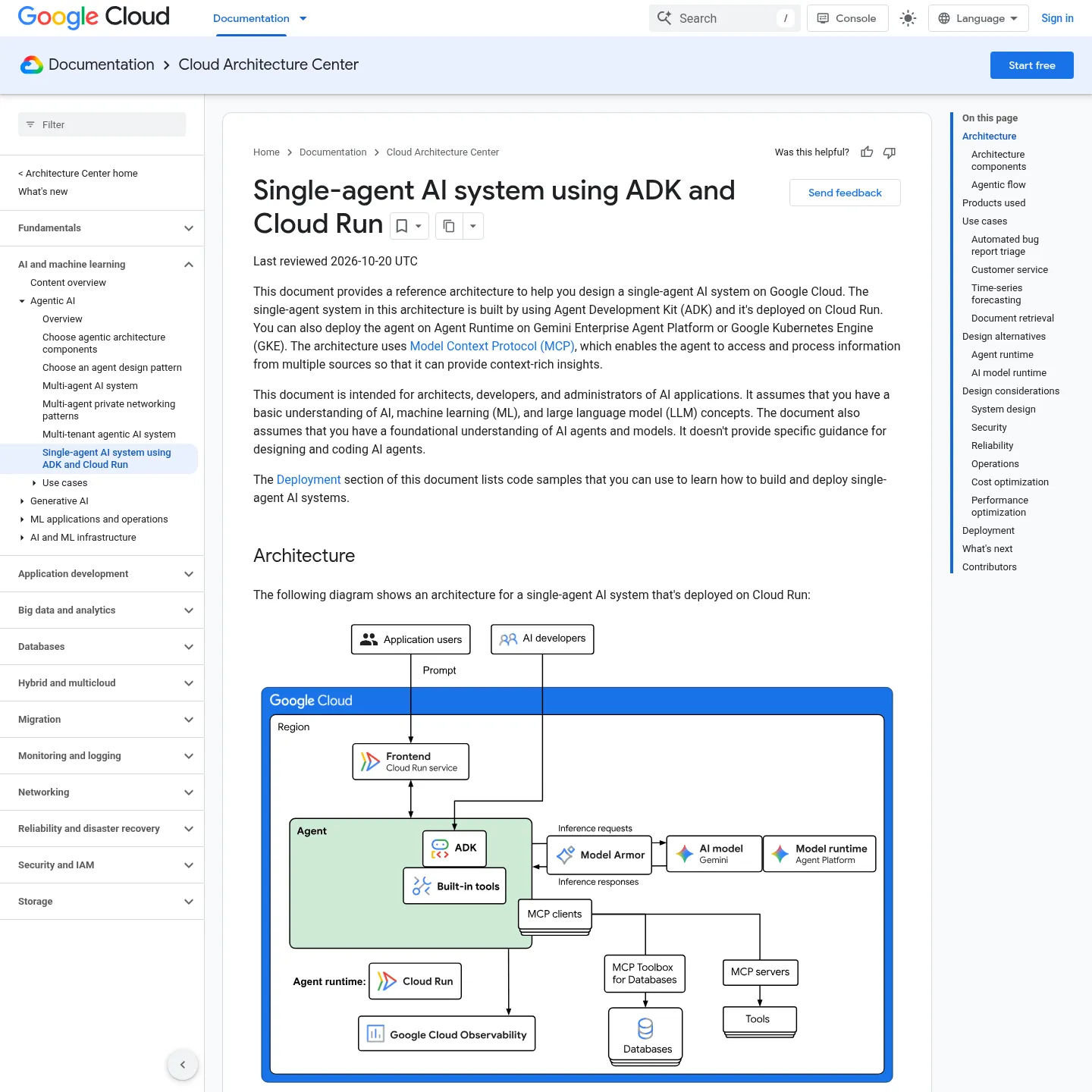The width and height of the screenshot is (1092, 1092).
Task: Open the Multi-agent AI system page
Action: point(90,386)
